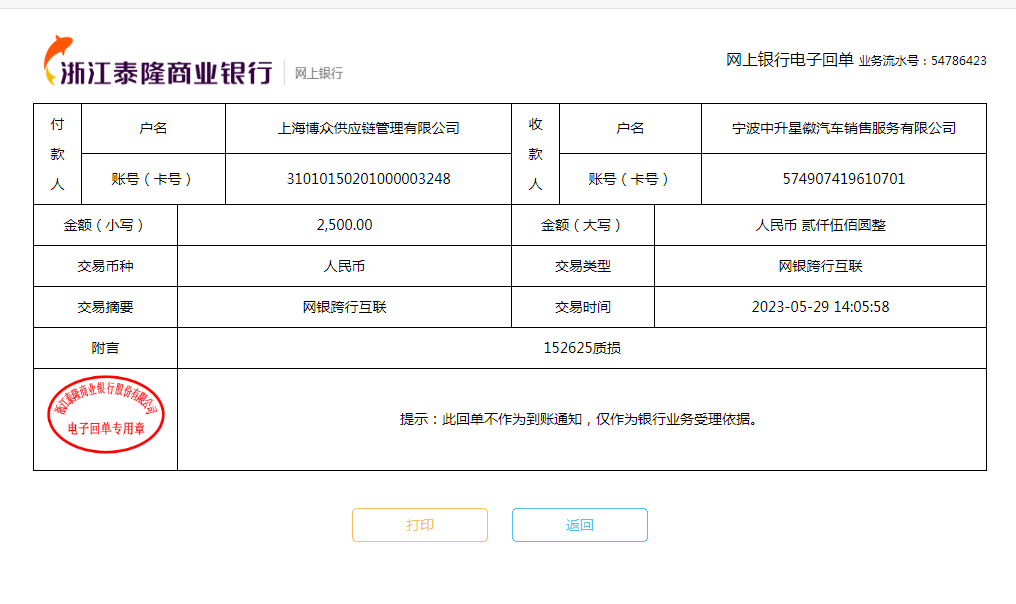Click the 网上银行电子回单 page title
This screenshot has width=1016, height=604.
tap(789, 60)
